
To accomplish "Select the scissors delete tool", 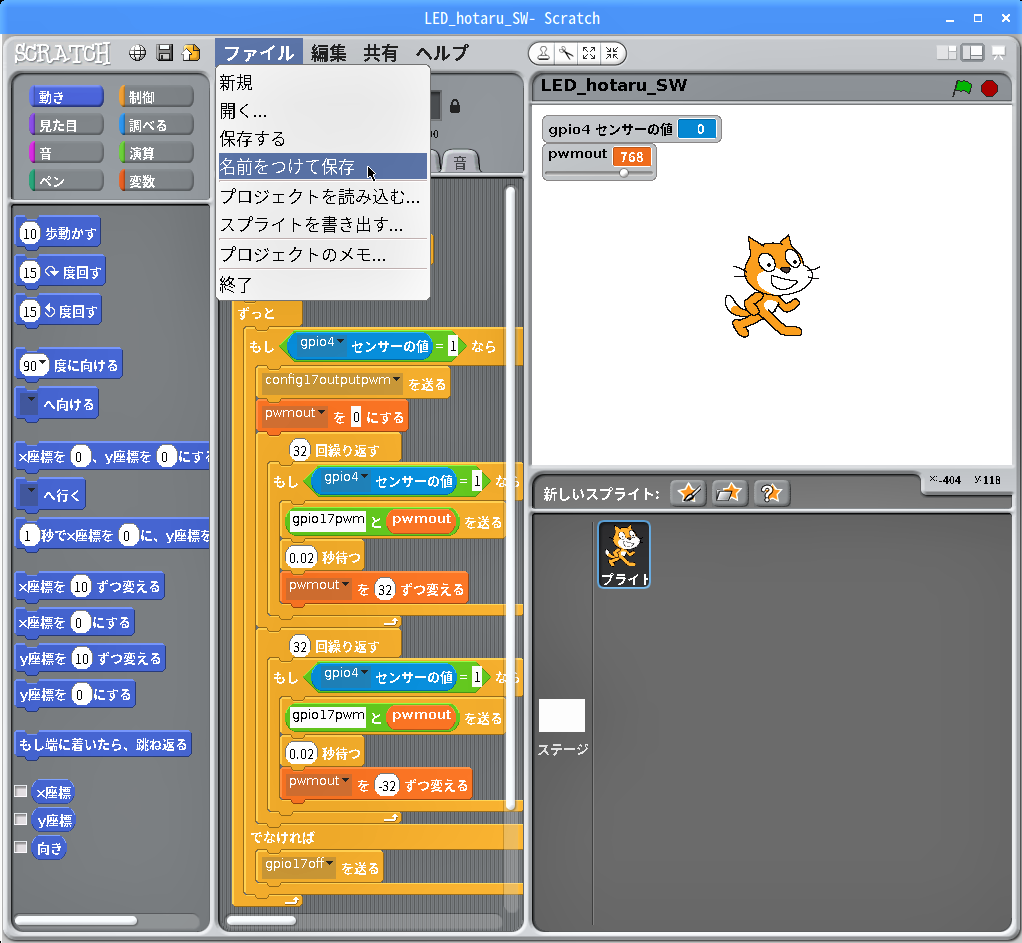I will pyautogui.click(x=566, y=53).
